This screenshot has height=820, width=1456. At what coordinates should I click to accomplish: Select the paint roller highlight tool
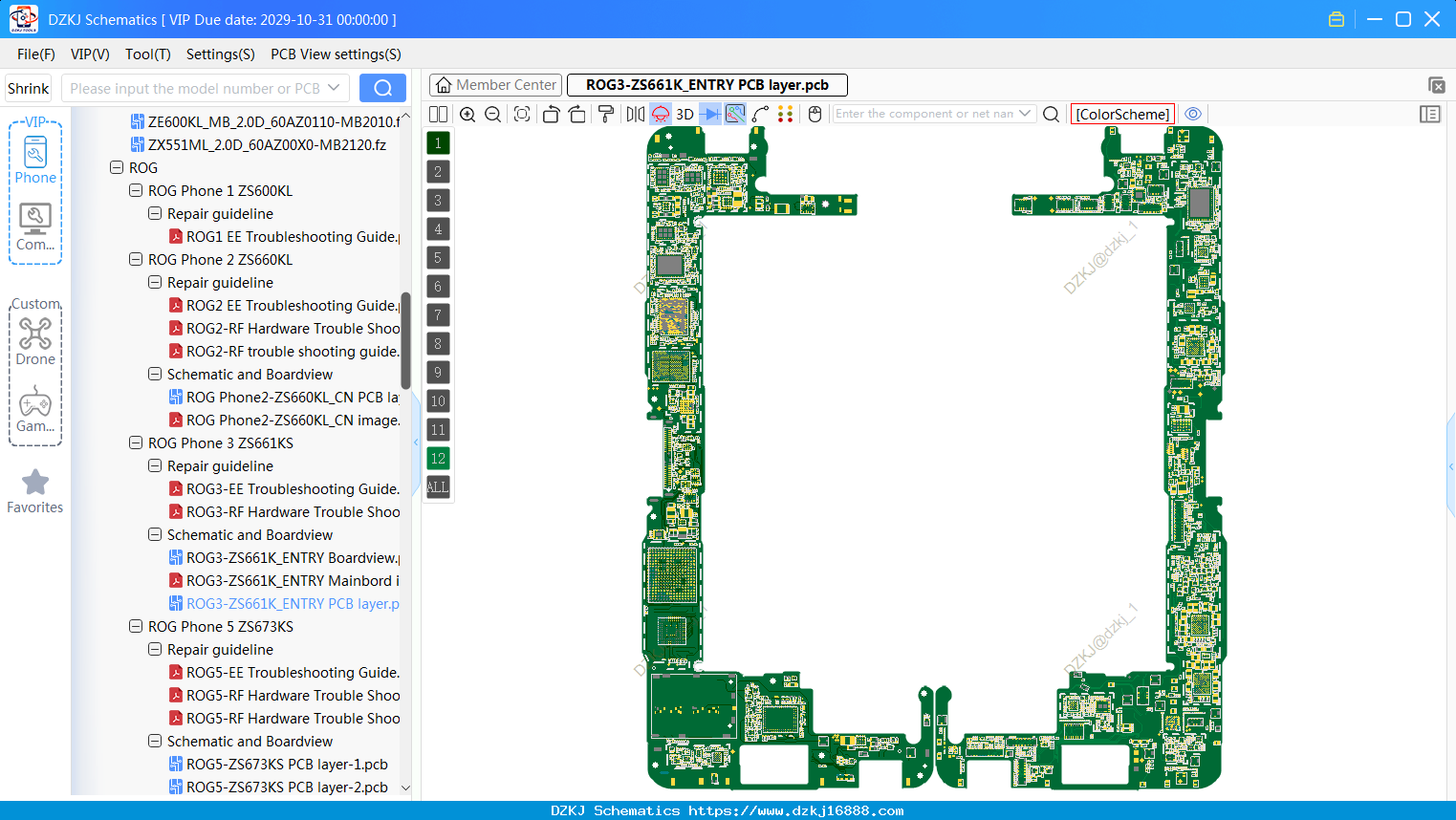[x=606, y=114]
